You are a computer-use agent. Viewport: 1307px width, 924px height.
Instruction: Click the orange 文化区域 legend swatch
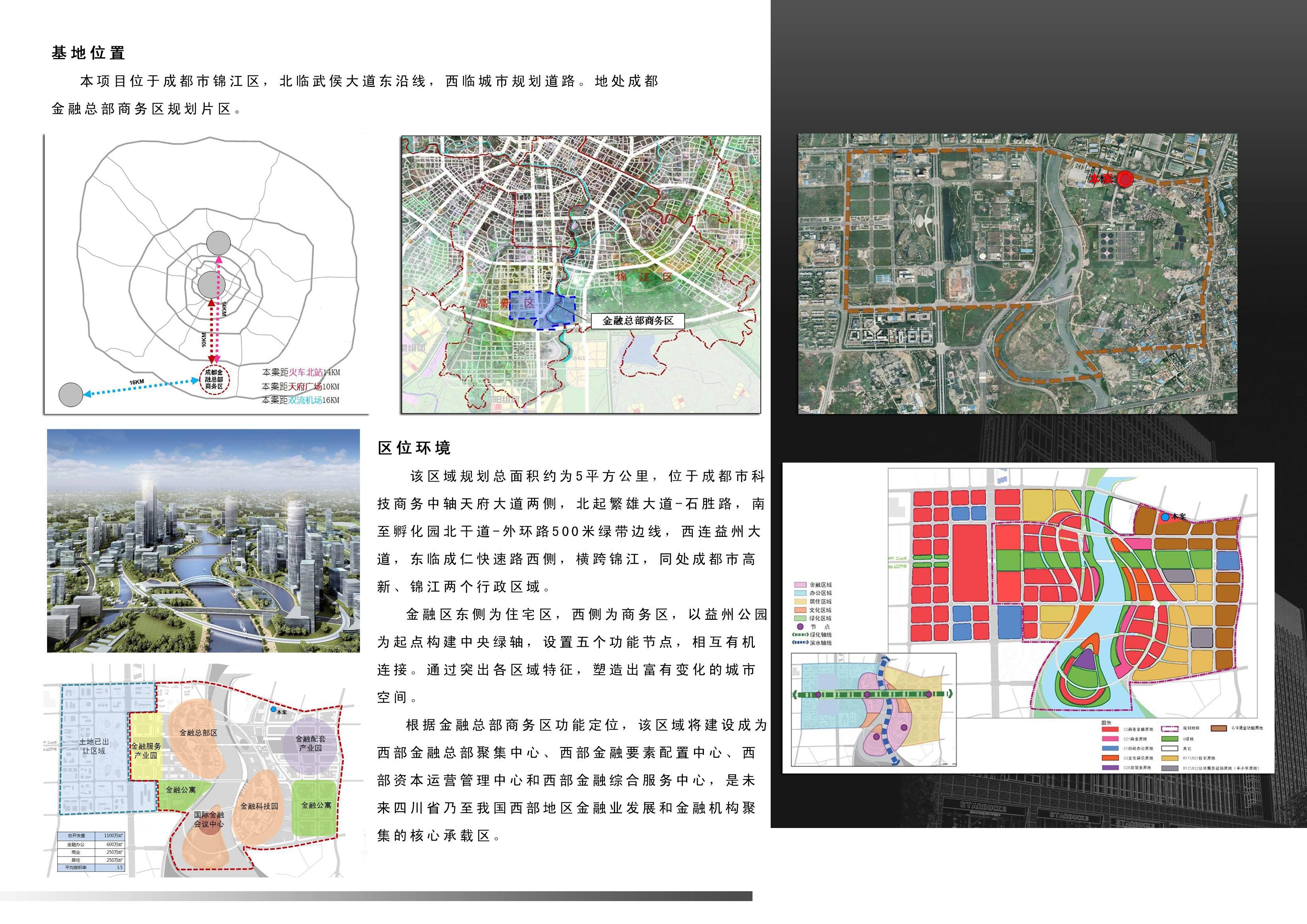coord(800,610)
